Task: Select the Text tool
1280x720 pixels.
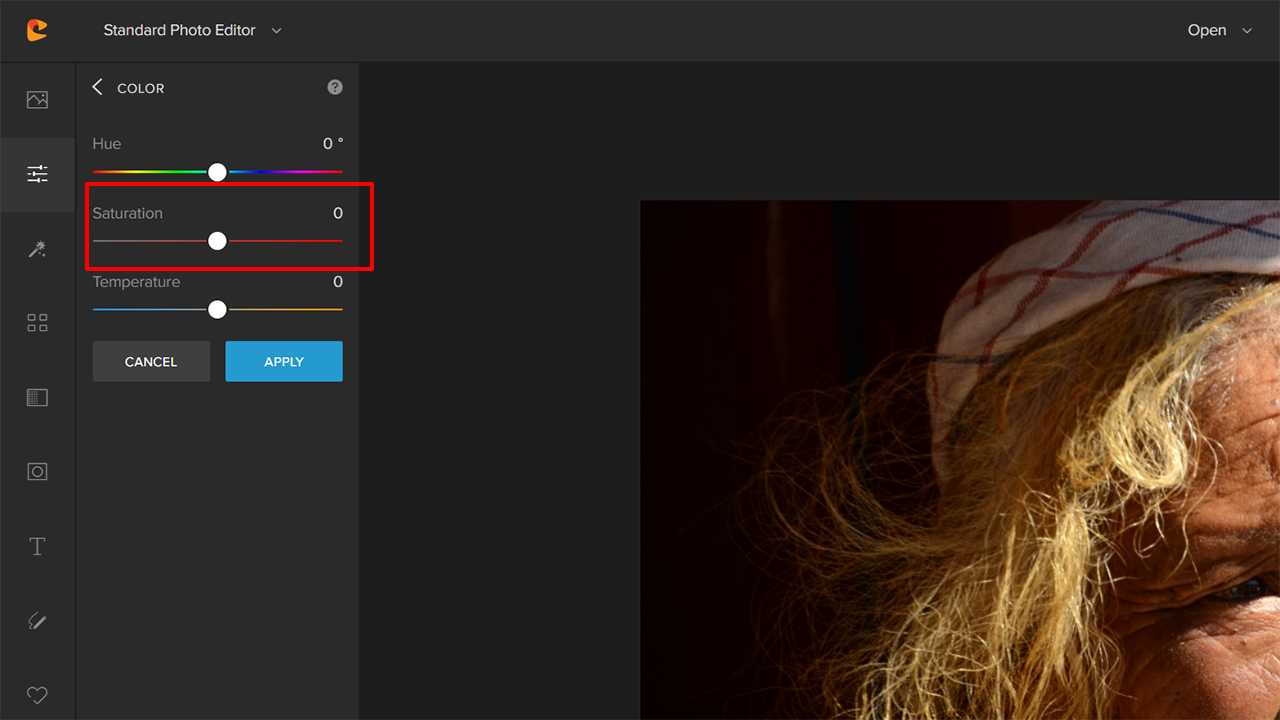Action: [37, 546]
